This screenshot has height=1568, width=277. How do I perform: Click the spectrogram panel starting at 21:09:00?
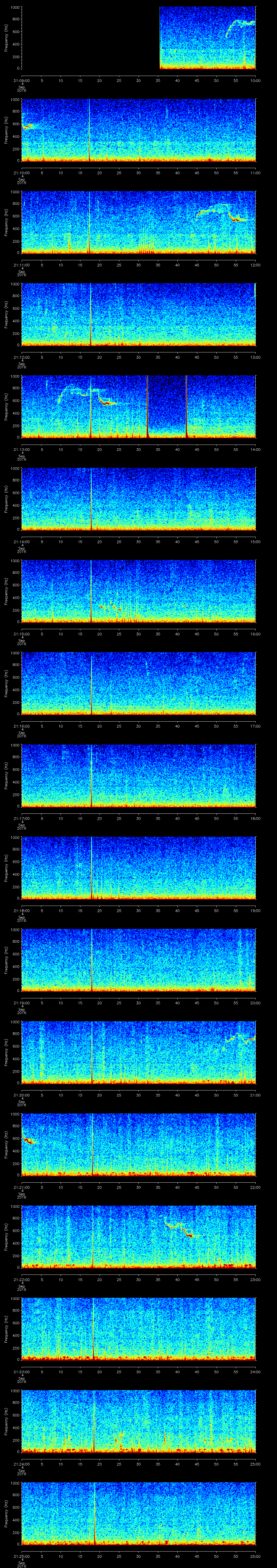(139, 38)
